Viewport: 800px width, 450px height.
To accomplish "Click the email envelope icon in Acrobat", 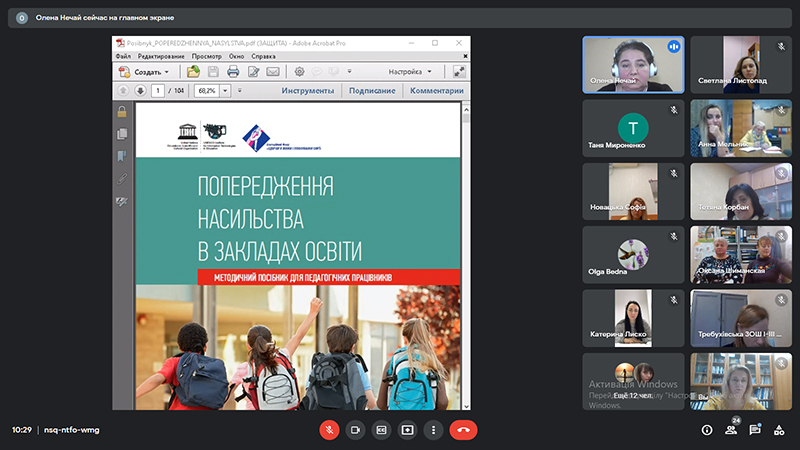I will point(273,71).
